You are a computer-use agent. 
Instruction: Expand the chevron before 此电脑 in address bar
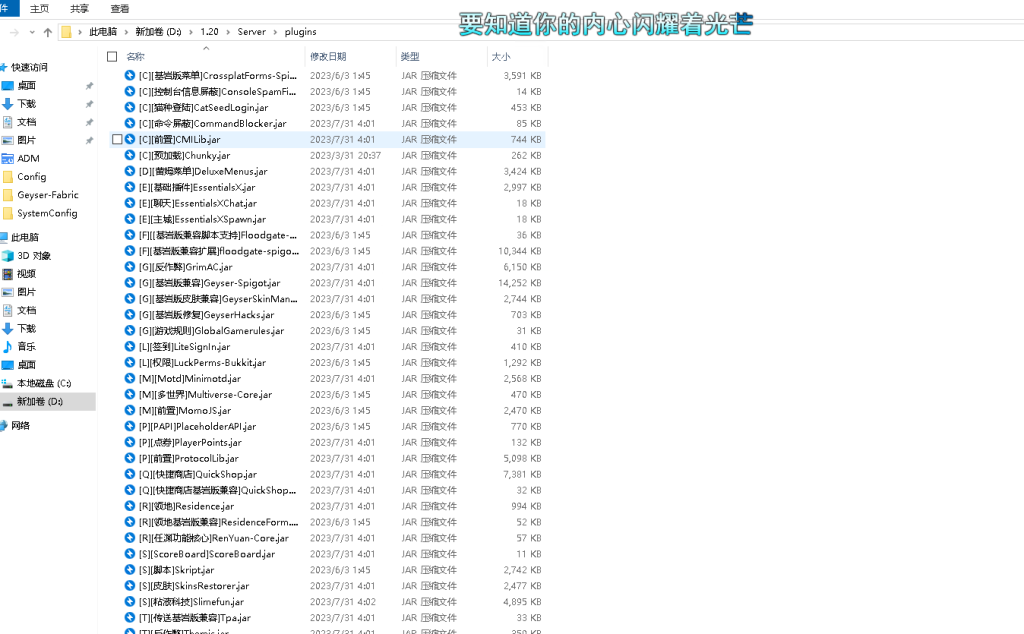[80, 32]
